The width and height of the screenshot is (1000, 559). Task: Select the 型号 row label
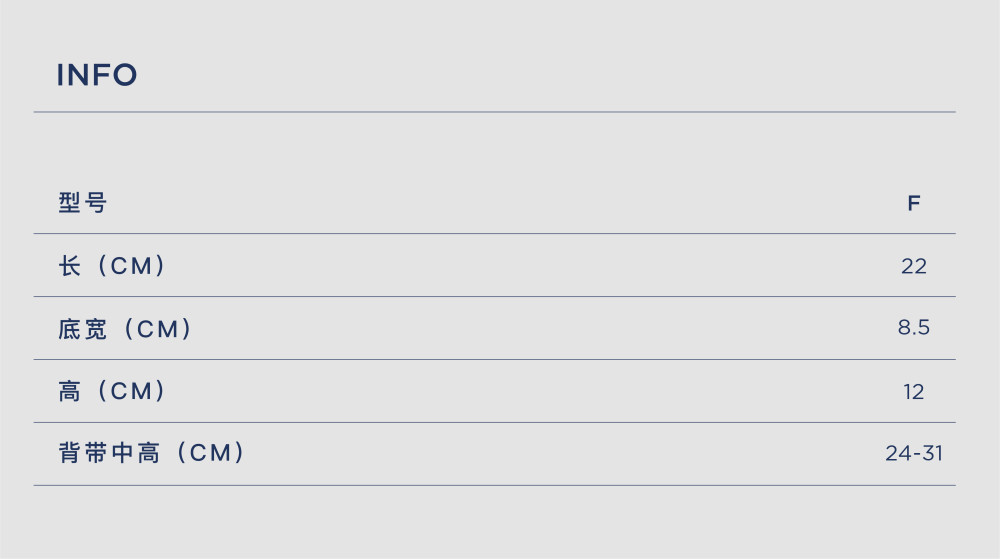83,203
